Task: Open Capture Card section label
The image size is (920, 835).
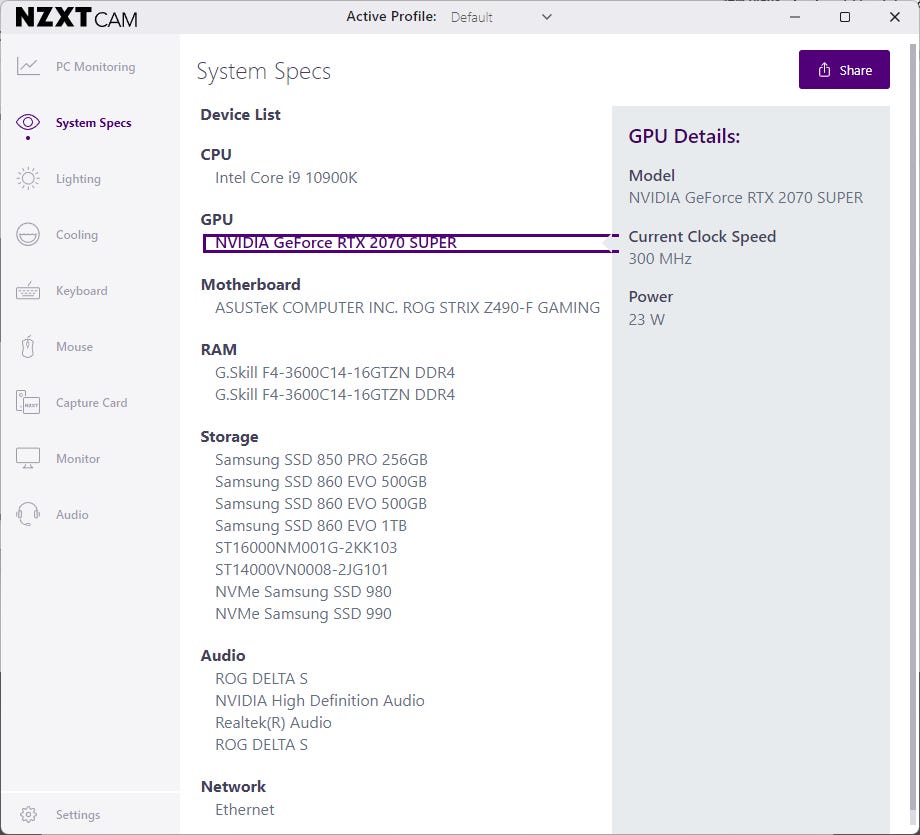Action: 92,403
